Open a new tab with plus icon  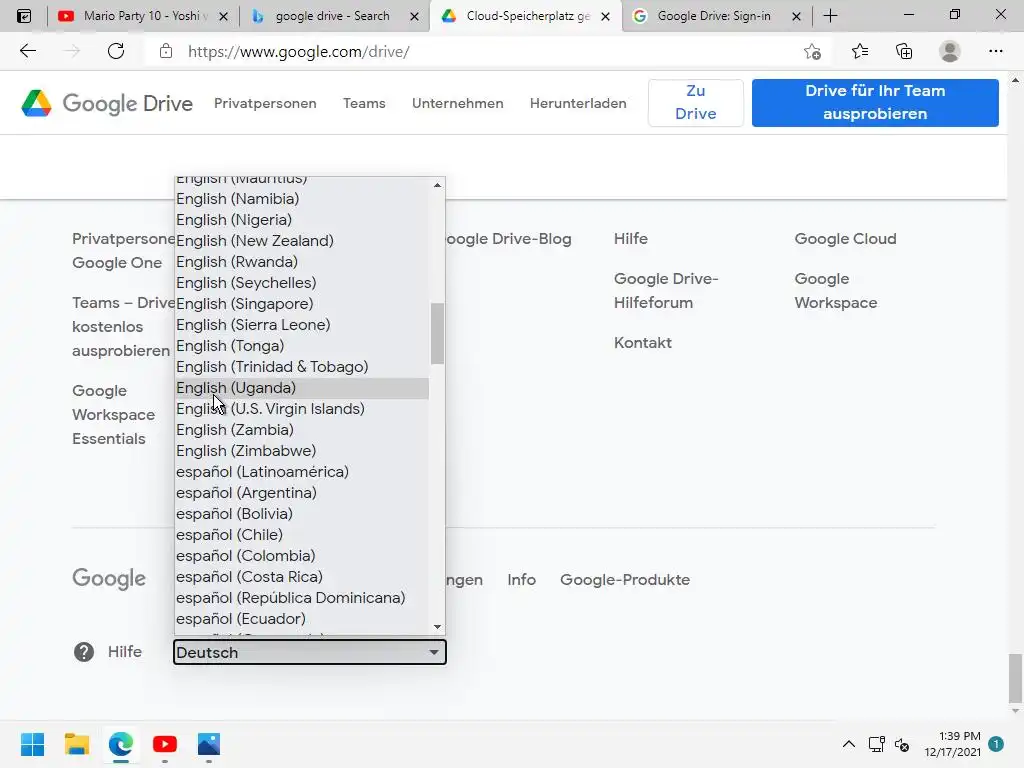tap(830, 16)
